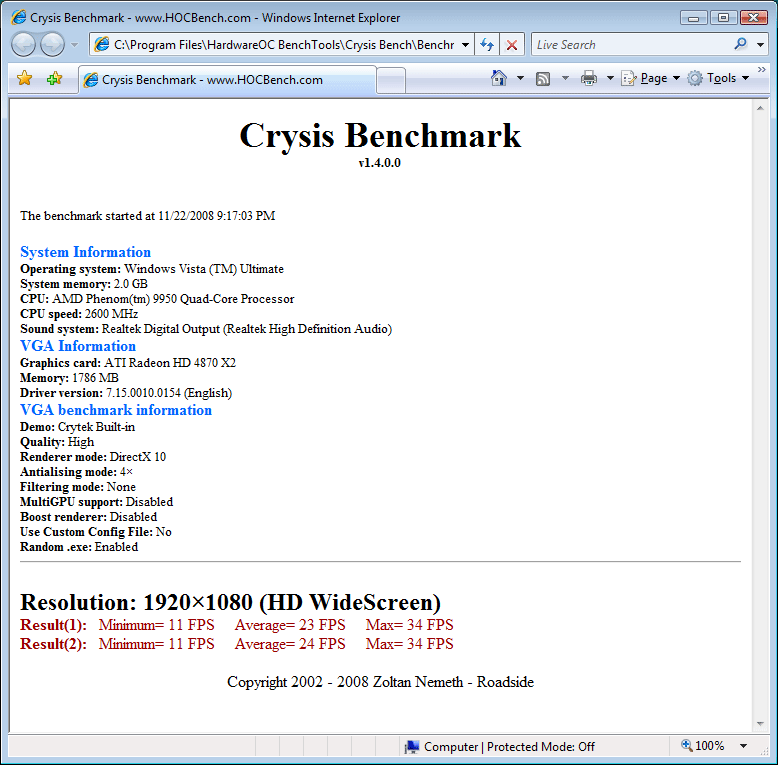Click the VGA benchmark information heading
778x765 pixels.
[x=116, y=410]
